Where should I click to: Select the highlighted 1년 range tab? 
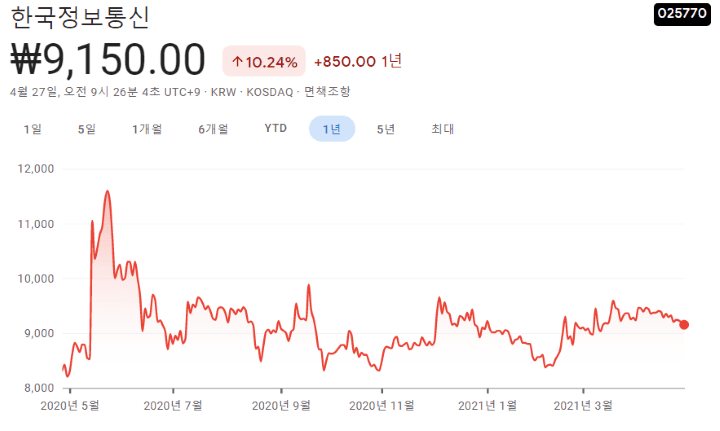pyautogui.click(x=332, y=129)
